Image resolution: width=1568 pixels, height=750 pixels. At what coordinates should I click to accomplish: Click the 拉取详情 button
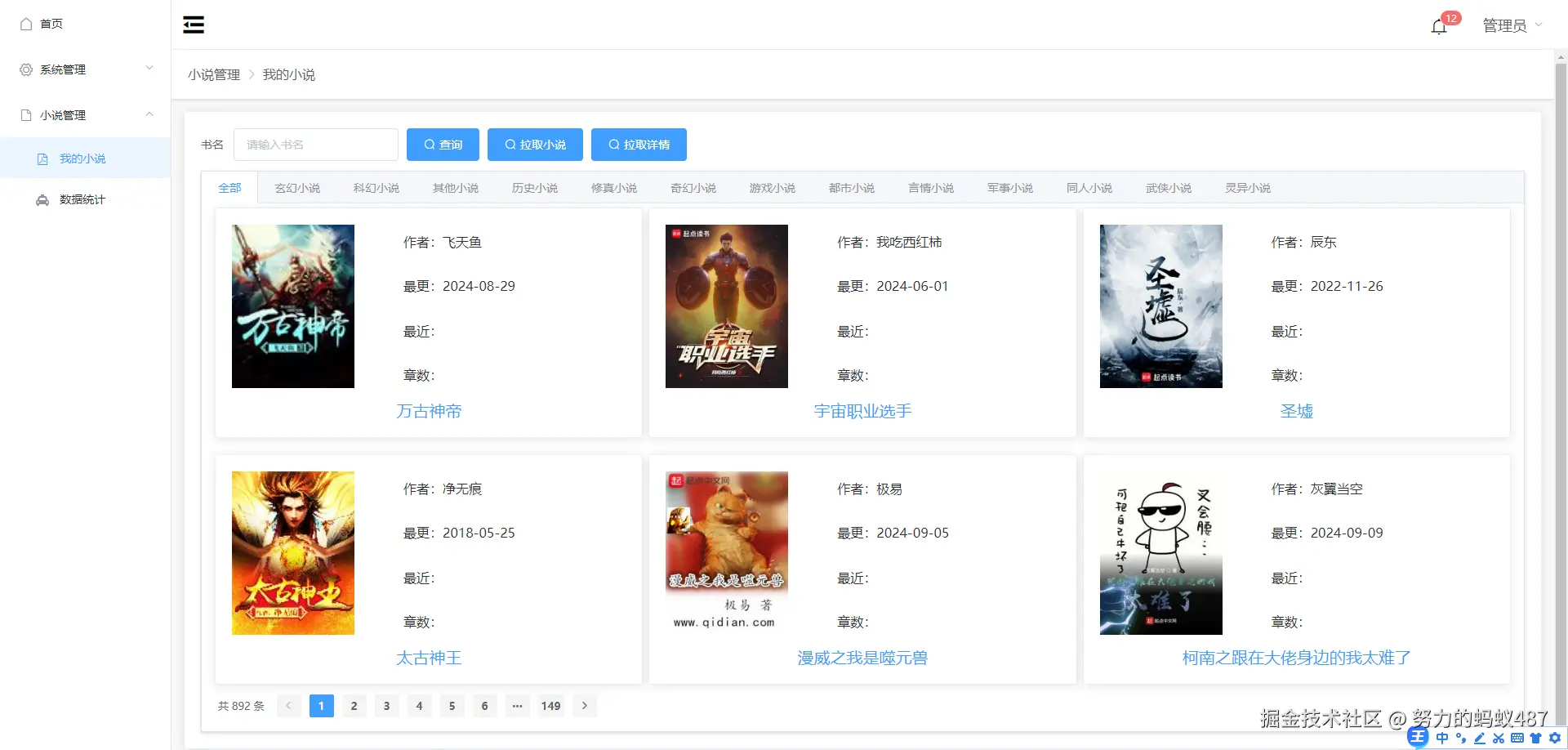[x=639, y=145]
